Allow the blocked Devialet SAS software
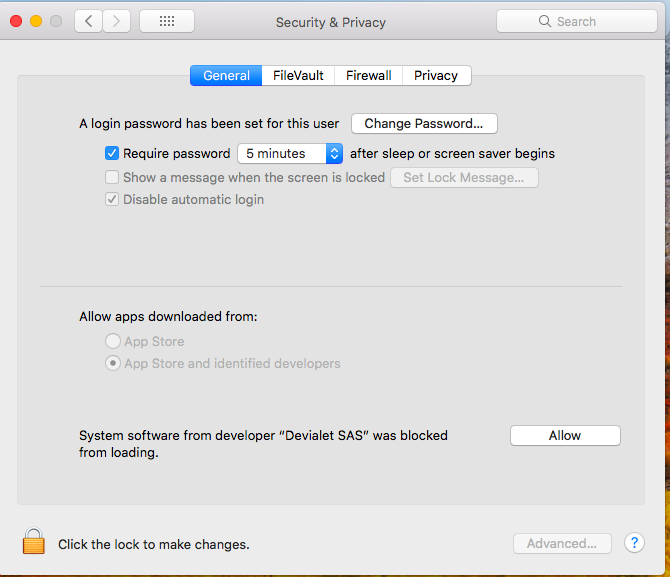Image resolution: width=670 pixels, height=577 pixels. (565, 435)
